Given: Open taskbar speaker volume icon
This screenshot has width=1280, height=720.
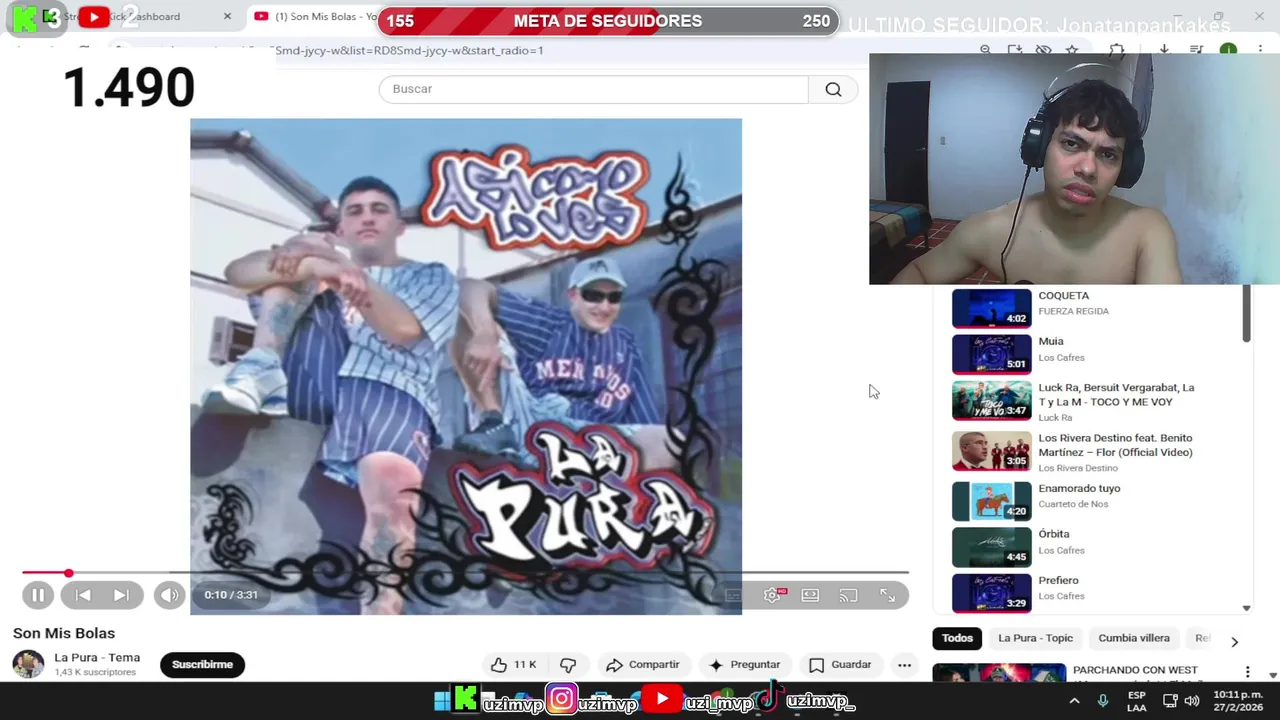Looking at the screenshot, I should click(x=1191, y=701).
